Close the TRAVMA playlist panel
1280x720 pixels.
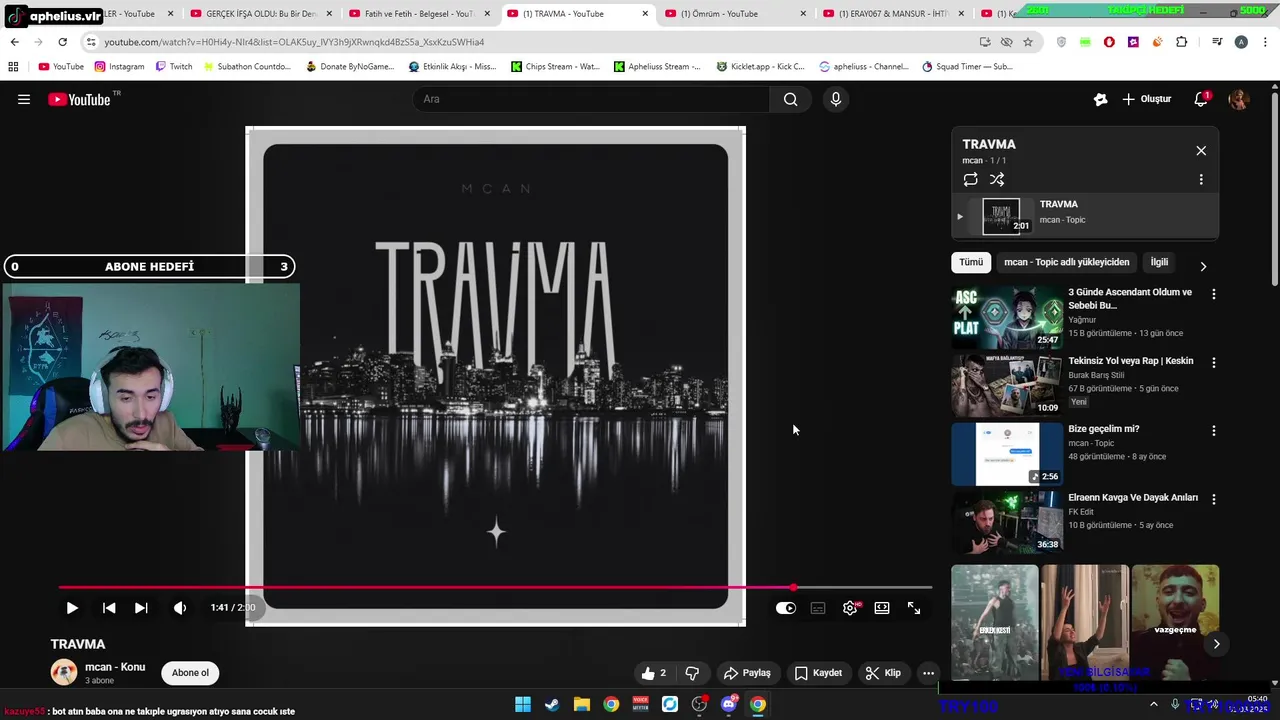pos(1201,151)
